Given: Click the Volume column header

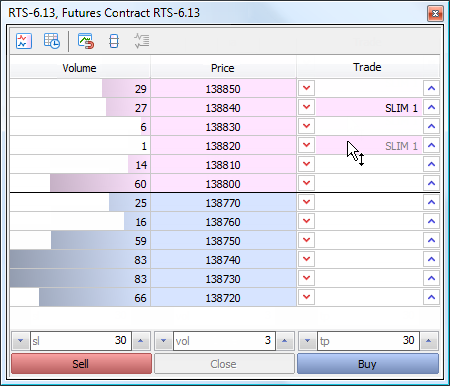Looking at the screenshot, I should pos(80,68).
